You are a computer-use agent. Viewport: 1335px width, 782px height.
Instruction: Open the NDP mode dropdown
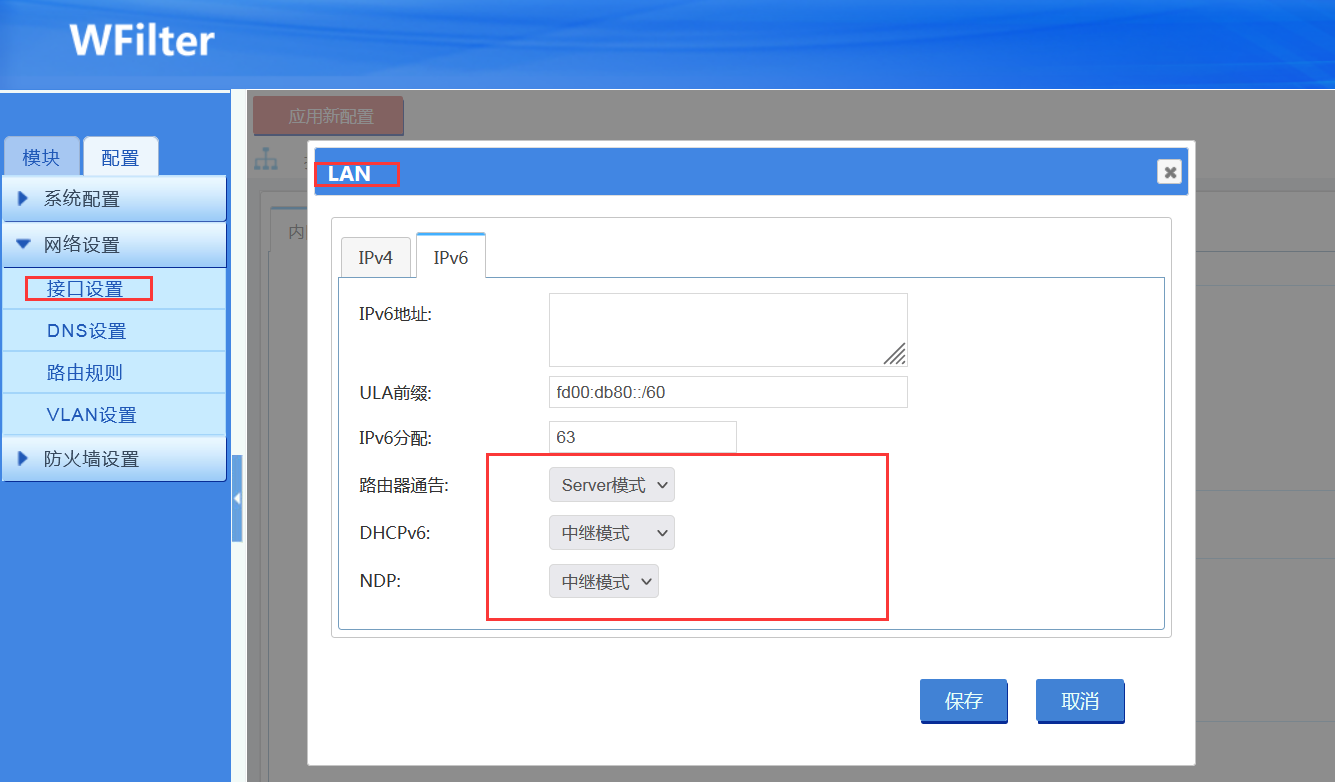(x=603, y=581)
